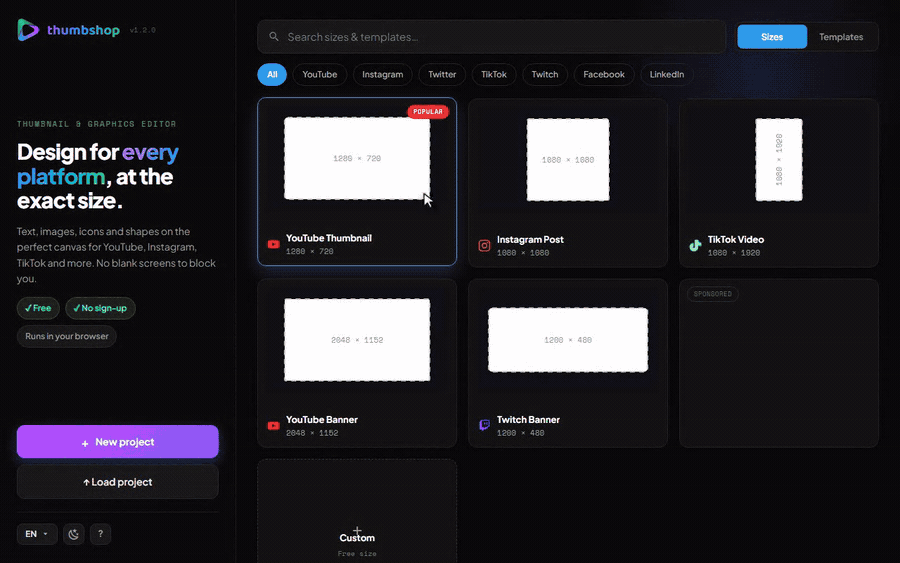Filter sizes by TikTok
Viewport: 900px width, 563px height.
pyautogui.click(x=494, y=75)
